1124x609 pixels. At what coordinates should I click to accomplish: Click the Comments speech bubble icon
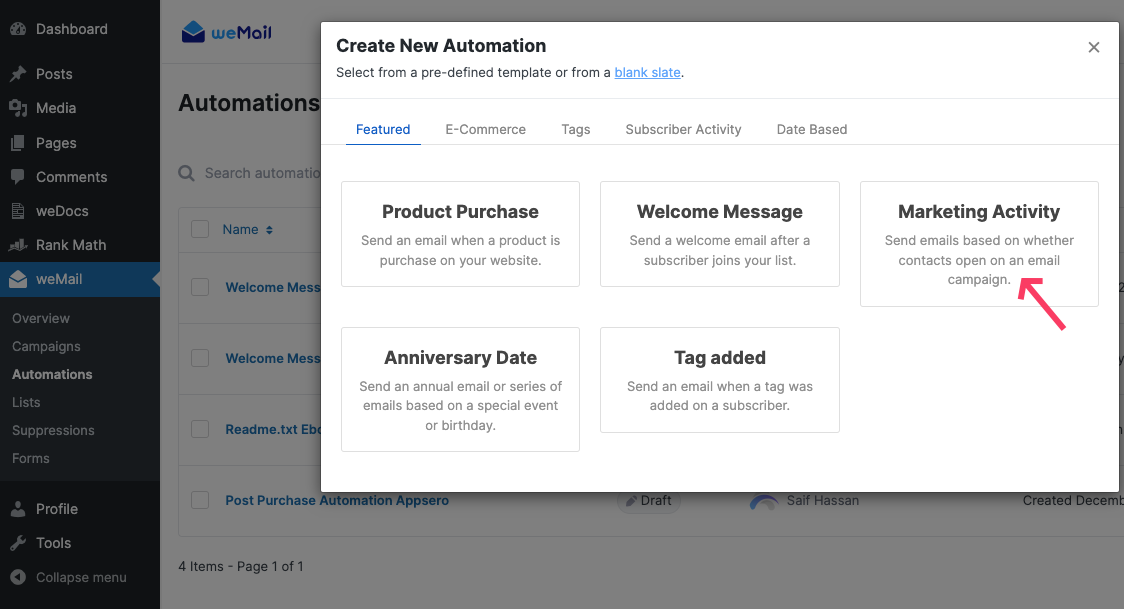point(18,177)
